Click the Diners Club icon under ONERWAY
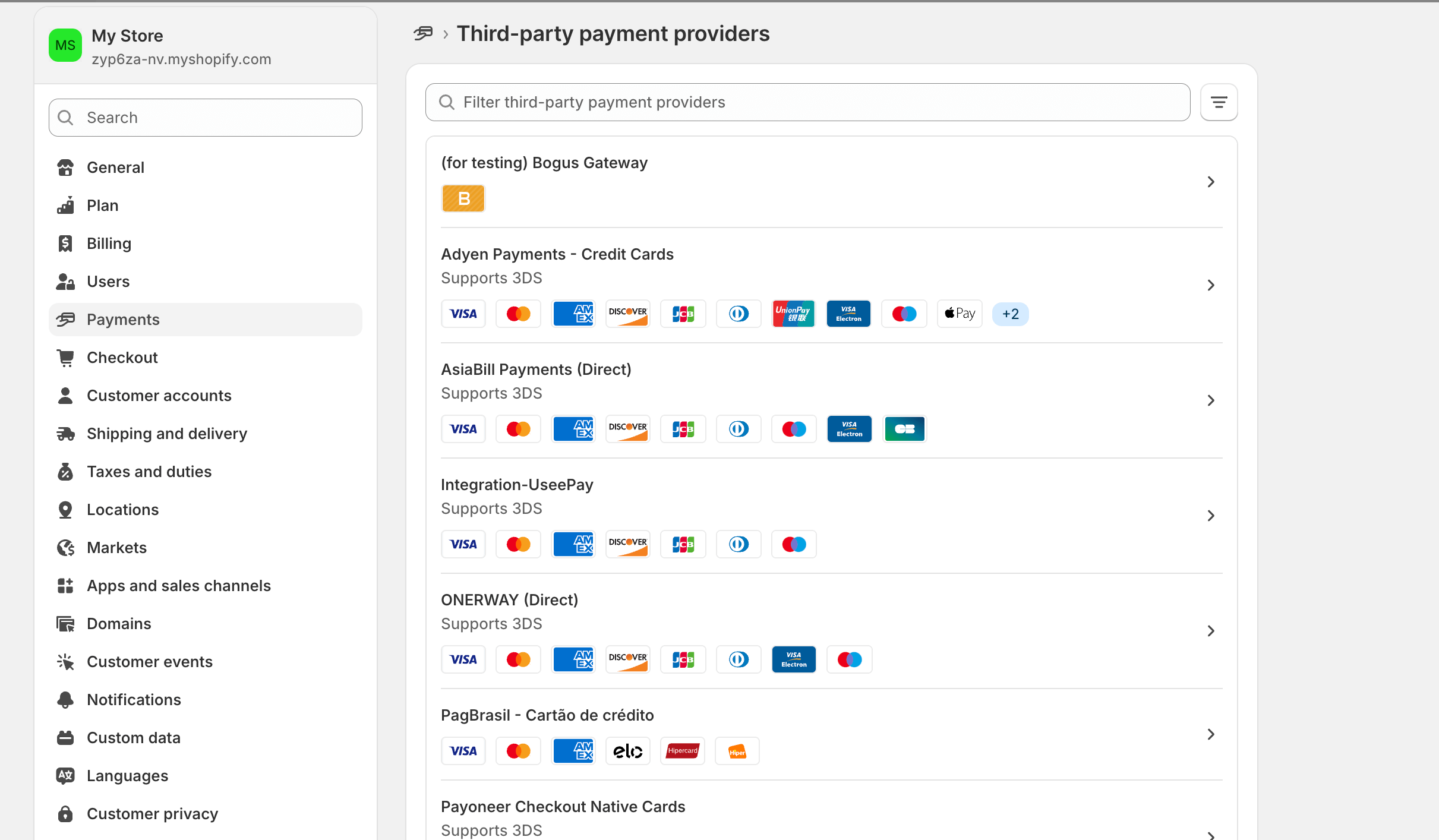This screenshot has width=1439, height=840. coord(739,659)
